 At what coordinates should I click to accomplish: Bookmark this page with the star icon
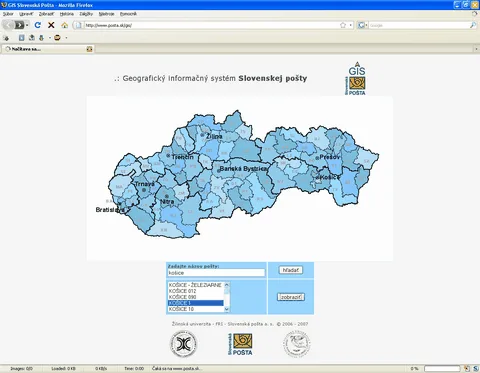343,25
